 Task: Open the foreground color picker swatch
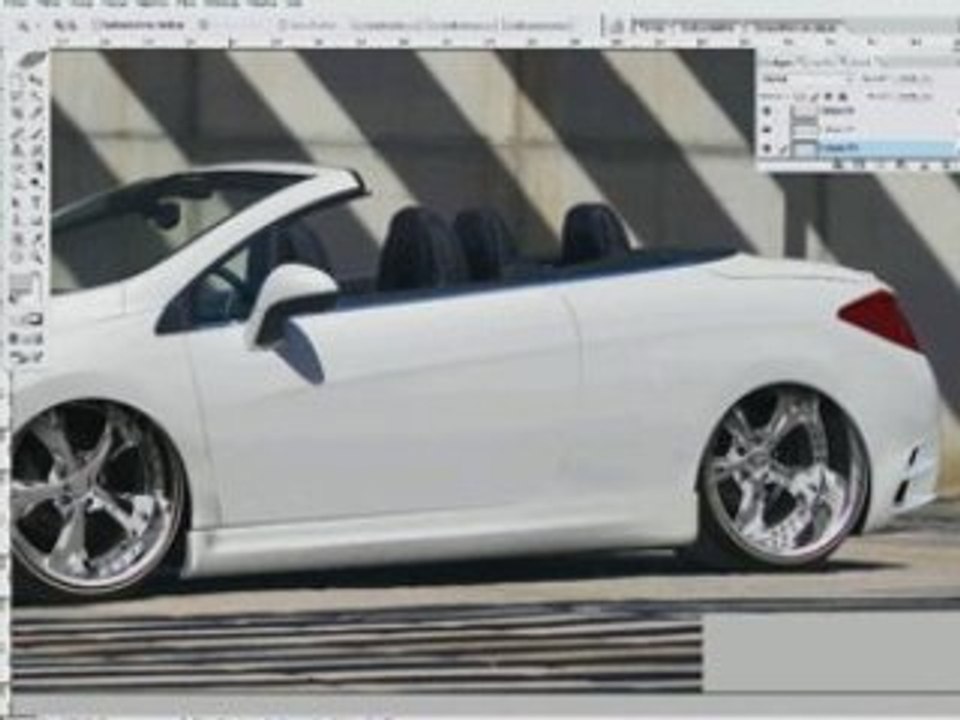tap(21, 282)
